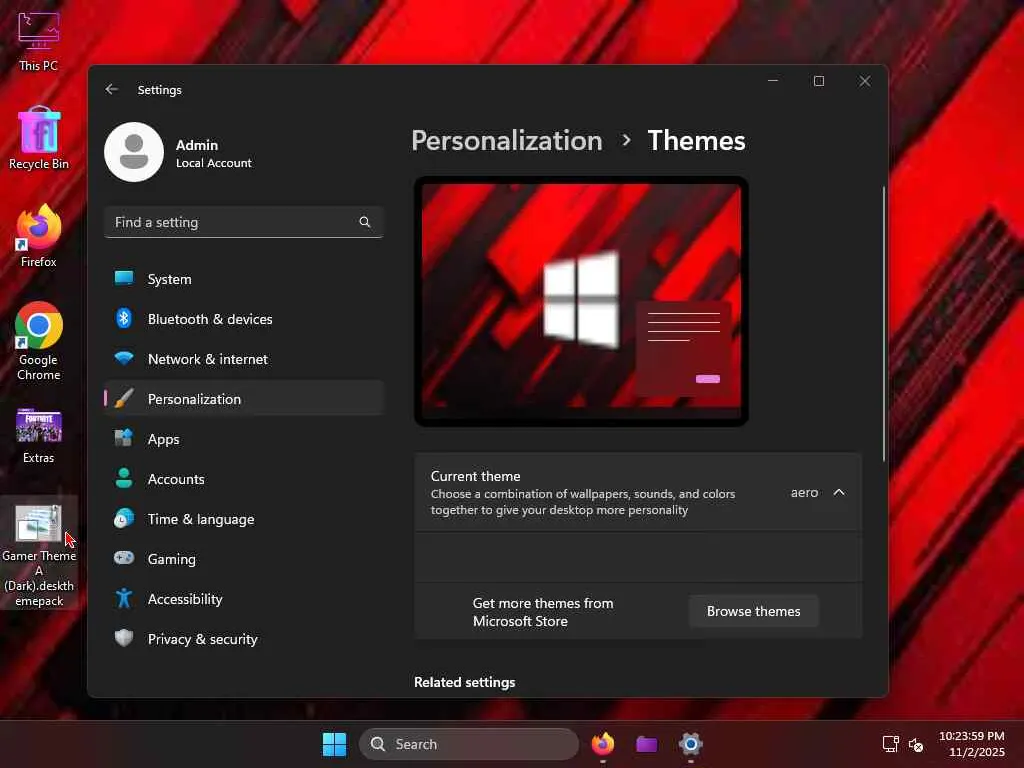Open Time & language settings
The height and width of the screenshot is (768, 1024).
pos(244,519)
